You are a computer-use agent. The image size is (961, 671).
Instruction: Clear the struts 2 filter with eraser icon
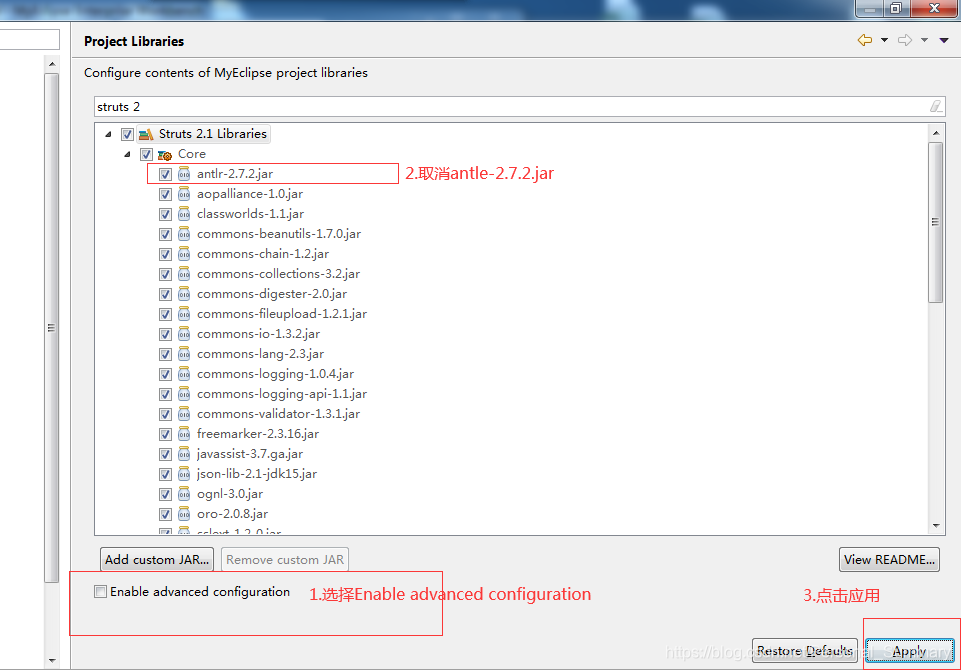point(936,107)
